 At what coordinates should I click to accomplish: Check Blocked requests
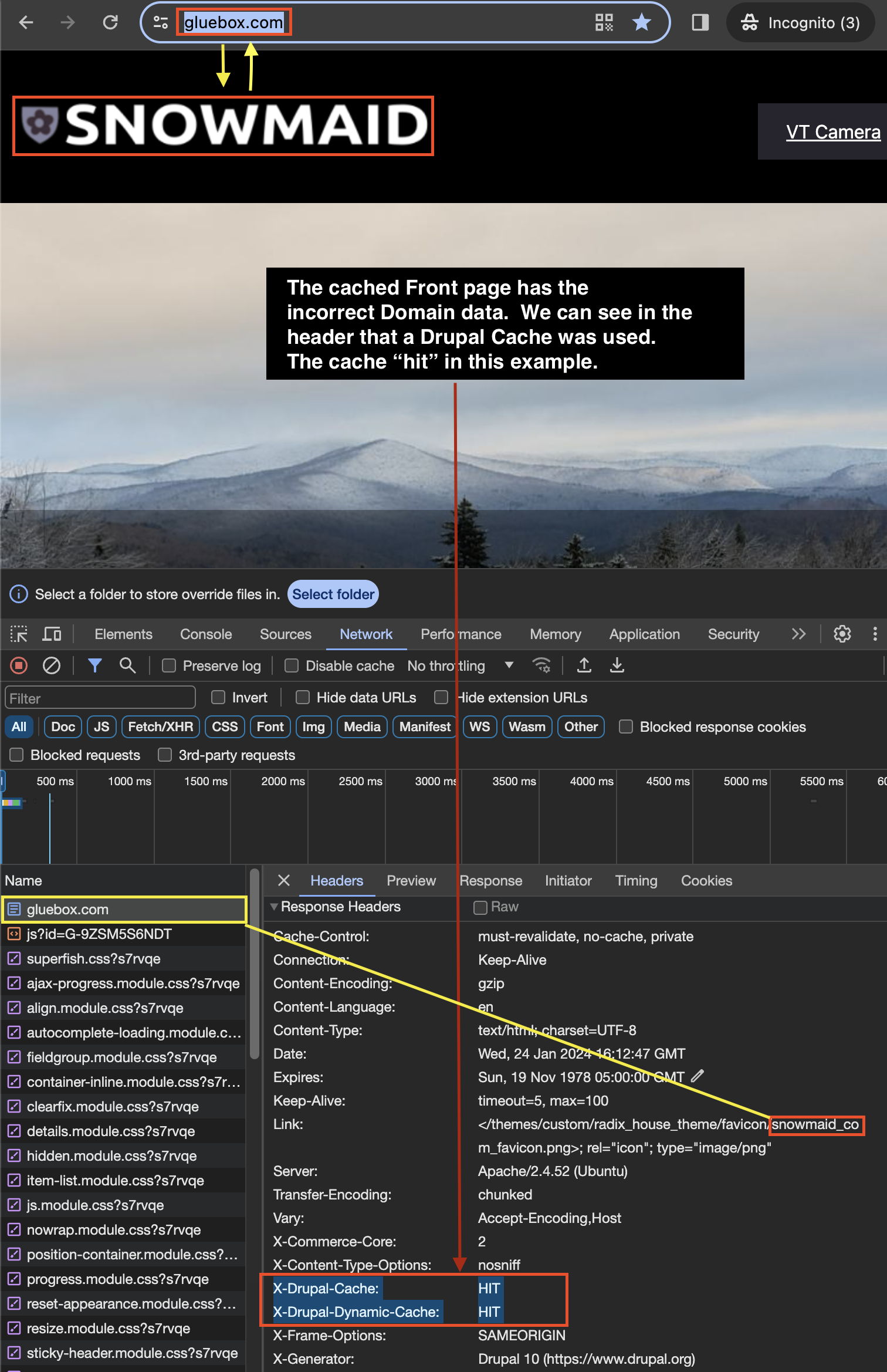tap(16, 755)
